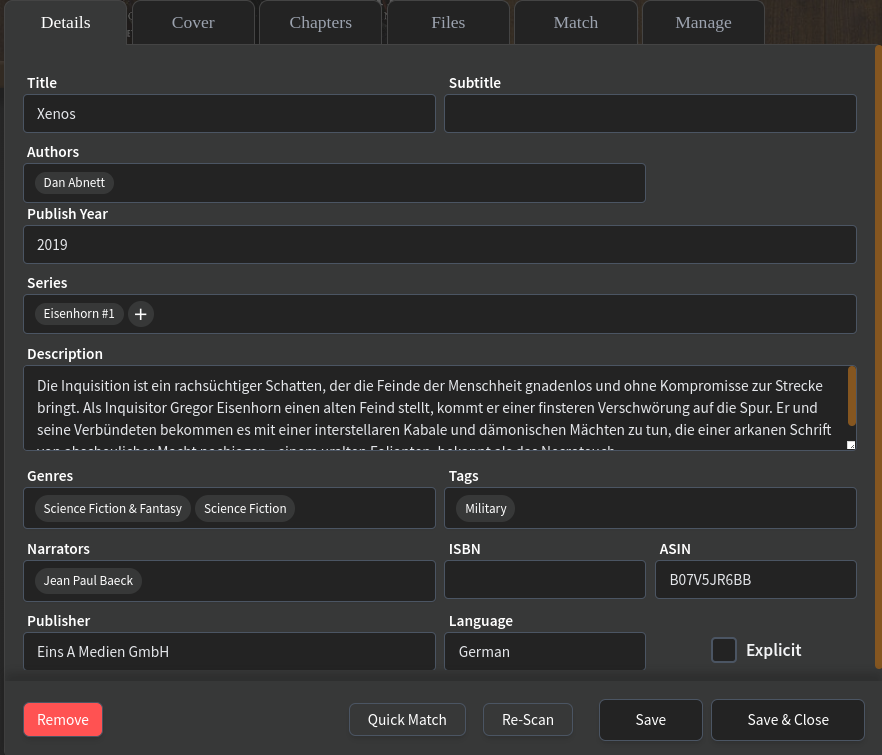Click the Eisenhorn #1 series chip

pyautogui.click(x=79, y=313)
